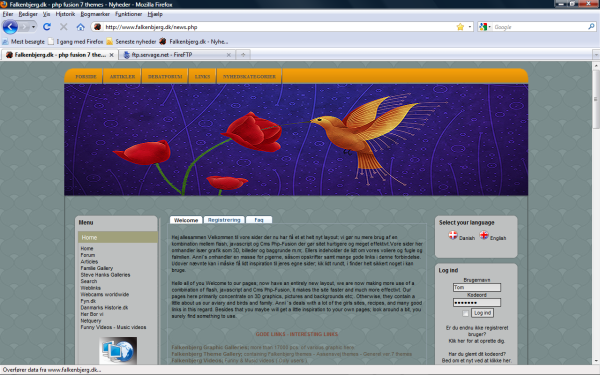Click the site favicon in the address bar
600x375 pixels.
pos(97,27)
